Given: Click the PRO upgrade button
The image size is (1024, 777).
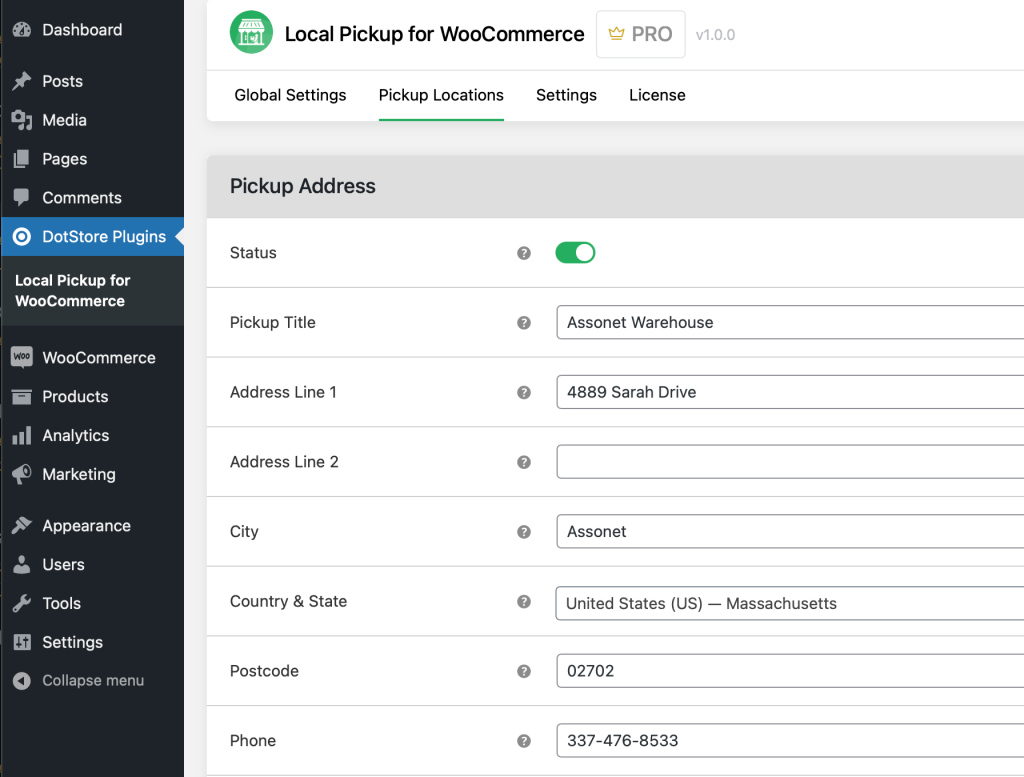Looking at the screenshot, I should [x=640, y=33].
